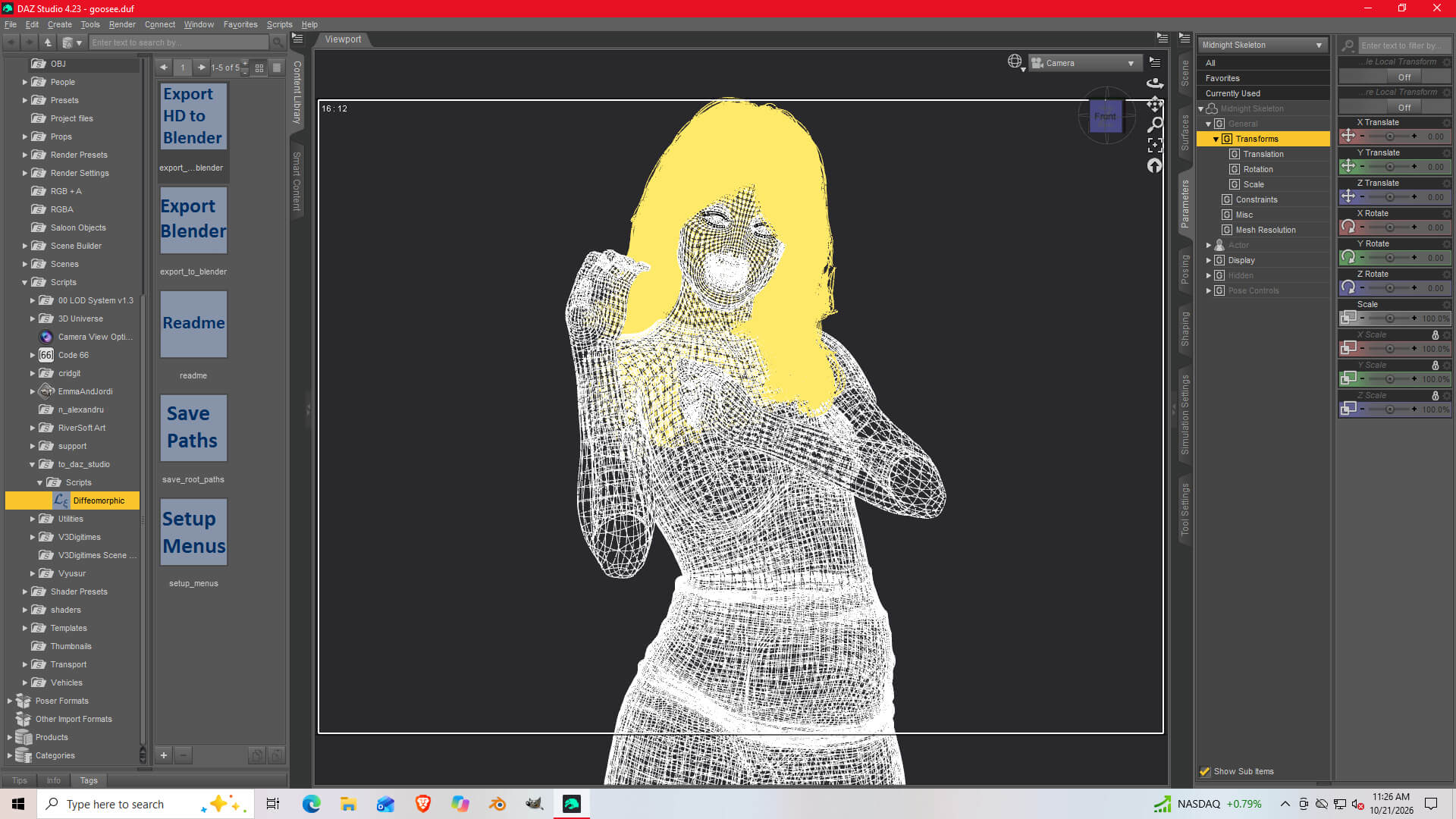Open the Scripts menu
This screenshot has height=819, width=1456.
pyautogui.click(x=279, y=24)
